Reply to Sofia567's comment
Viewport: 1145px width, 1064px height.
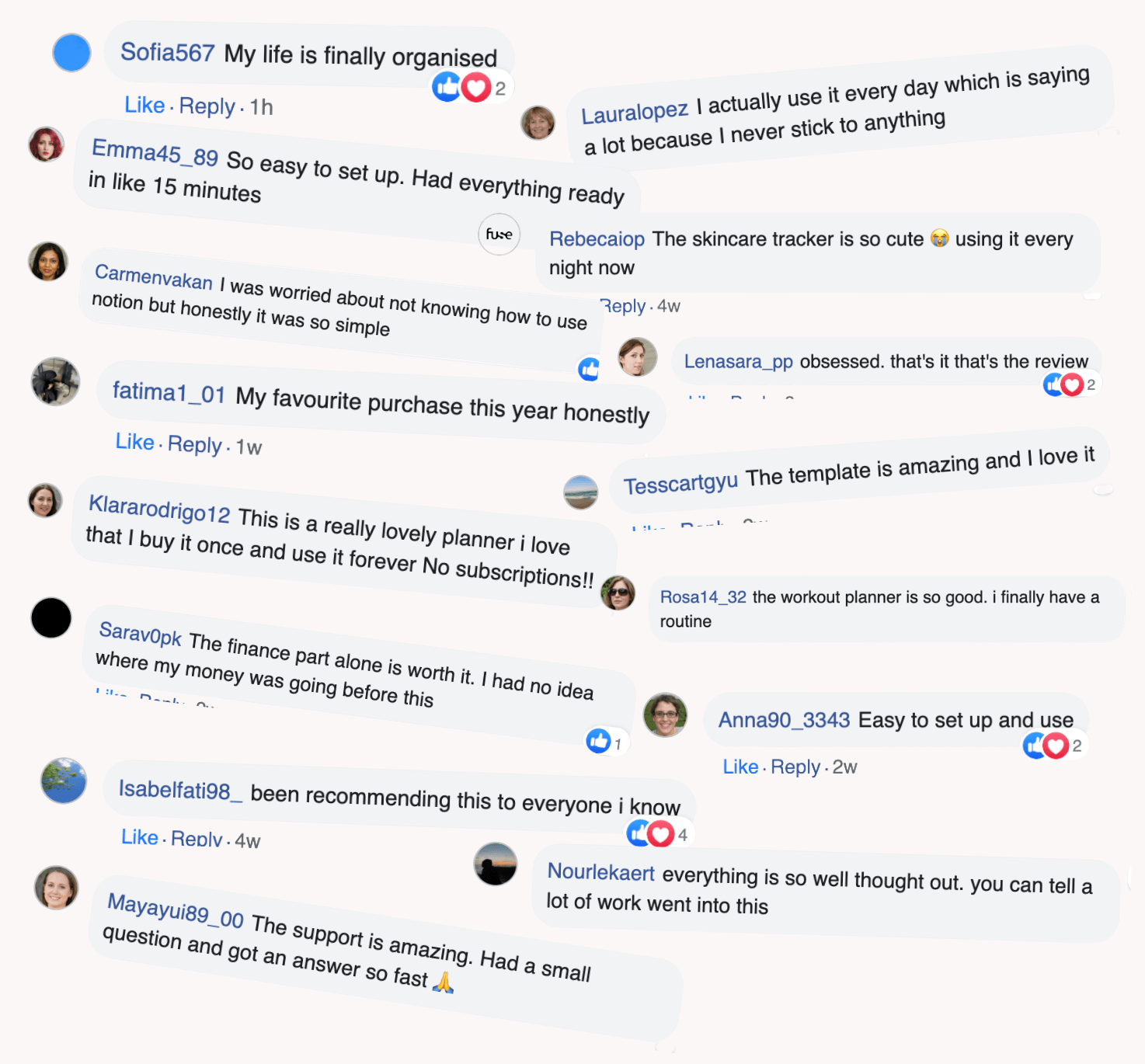point(207,106)
